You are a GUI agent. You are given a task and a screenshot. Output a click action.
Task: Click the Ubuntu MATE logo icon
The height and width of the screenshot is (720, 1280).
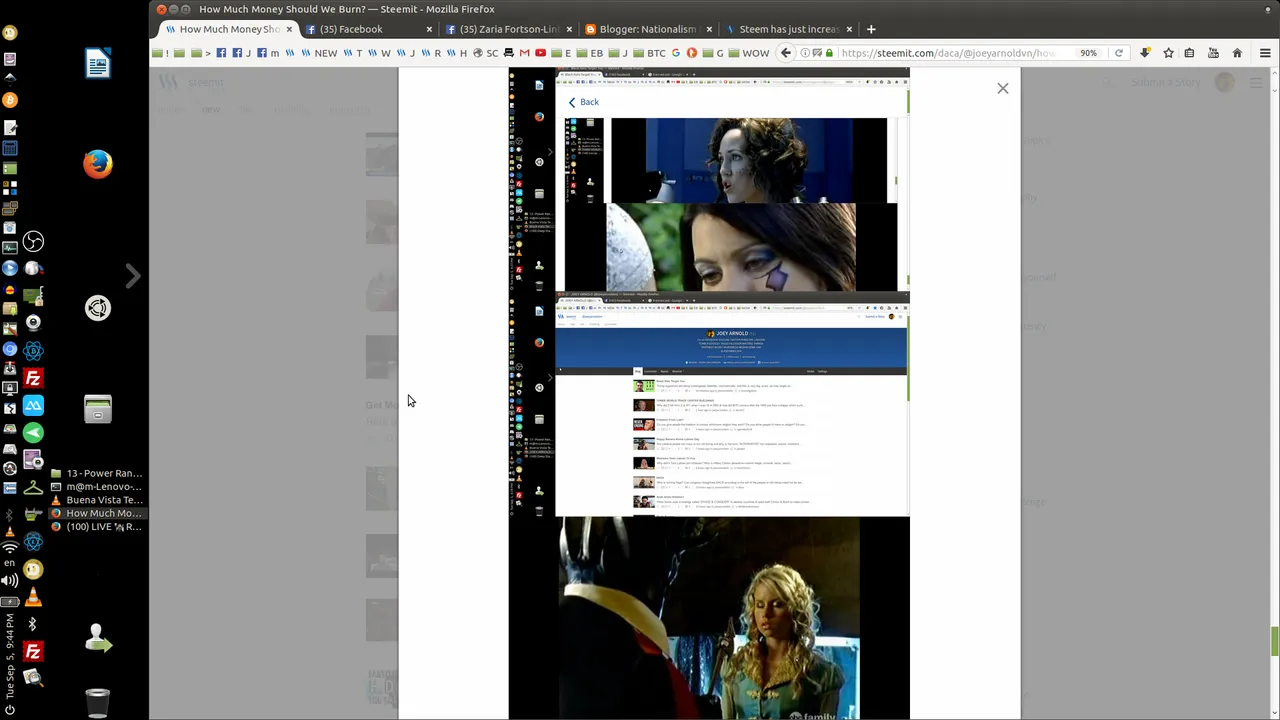(x=97, y=308)
